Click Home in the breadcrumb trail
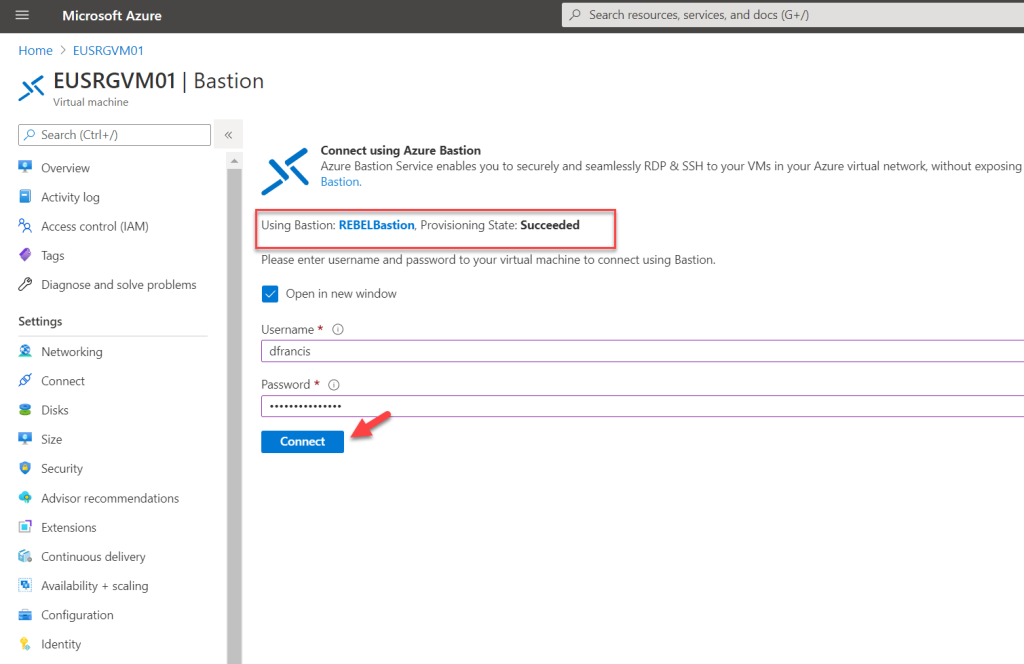Screen dimensions: 1024x664 point(33,50)
